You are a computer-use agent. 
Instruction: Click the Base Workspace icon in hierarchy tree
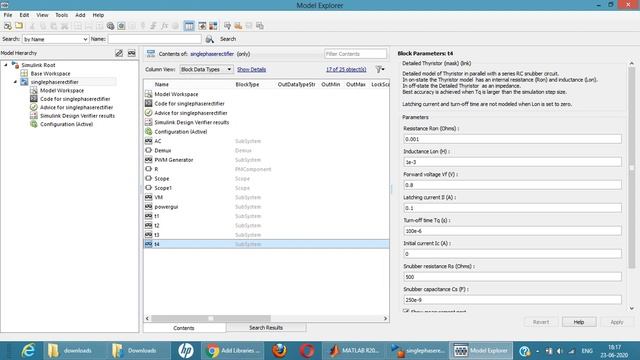[24, 73]
